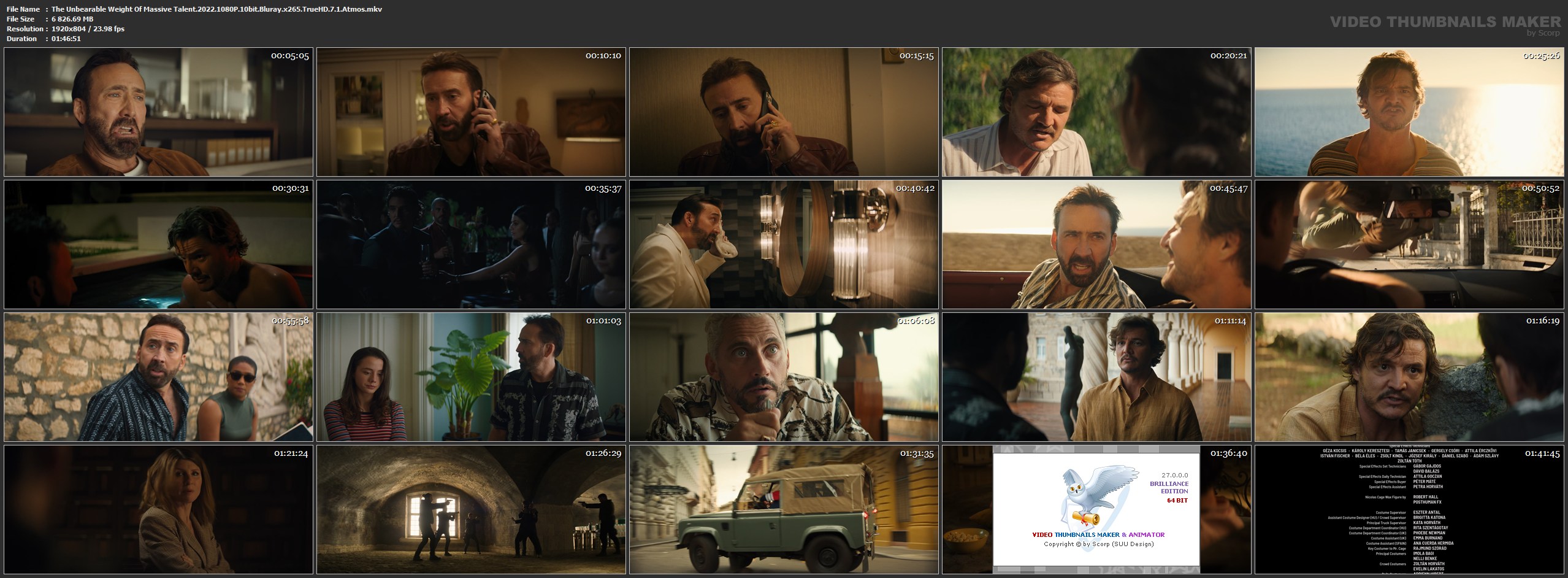Select the green jeep frame at 01:31:35
1568x578 pixels.
pyautogui.click(x=784, y=509)
